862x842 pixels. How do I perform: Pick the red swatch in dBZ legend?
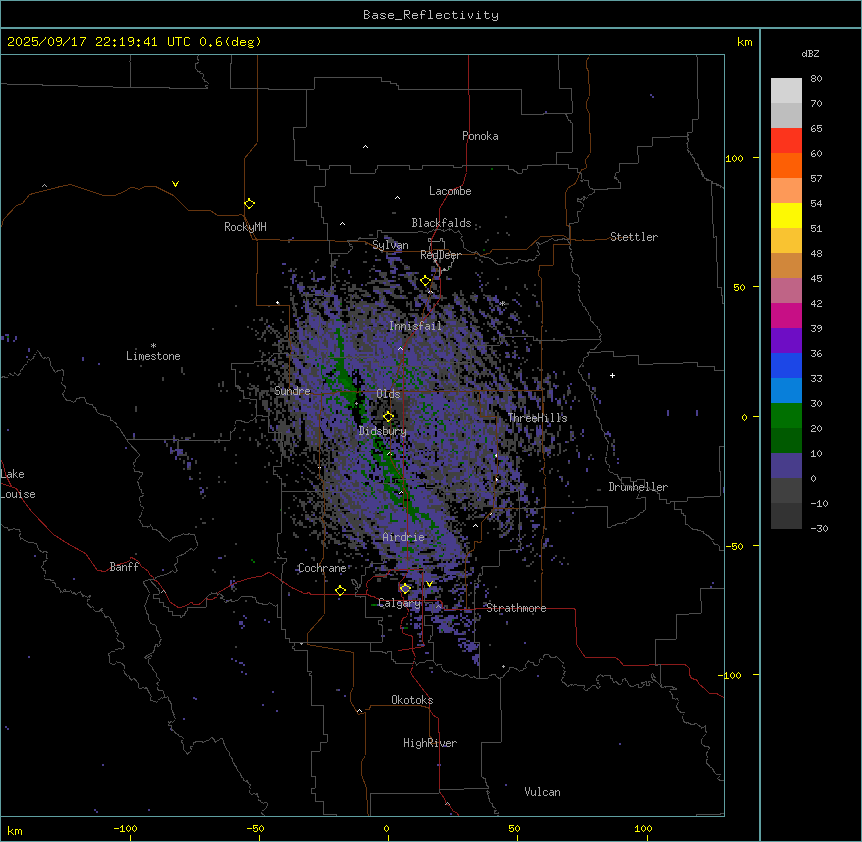(786, 140)
